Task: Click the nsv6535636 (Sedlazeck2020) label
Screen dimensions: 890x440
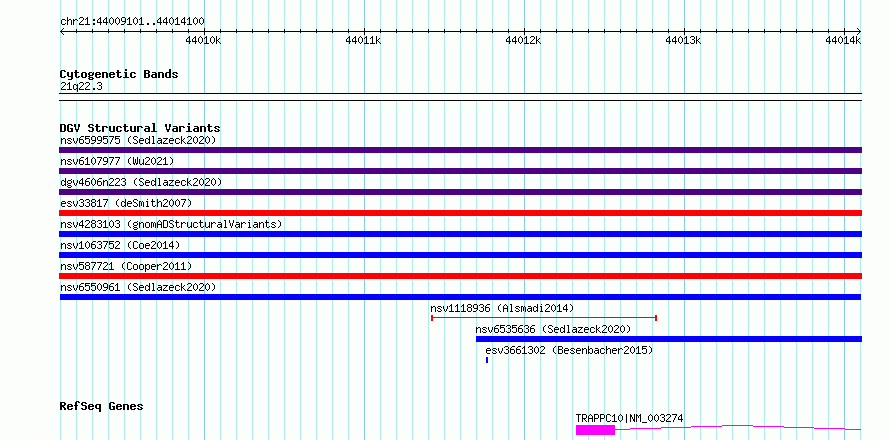Action: click(553, 329)
